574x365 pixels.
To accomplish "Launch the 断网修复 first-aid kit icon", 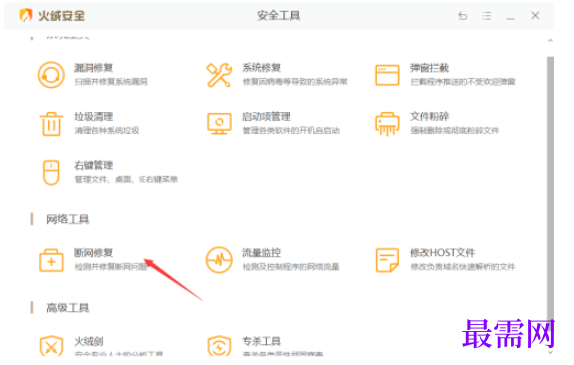I will [51, 260].
